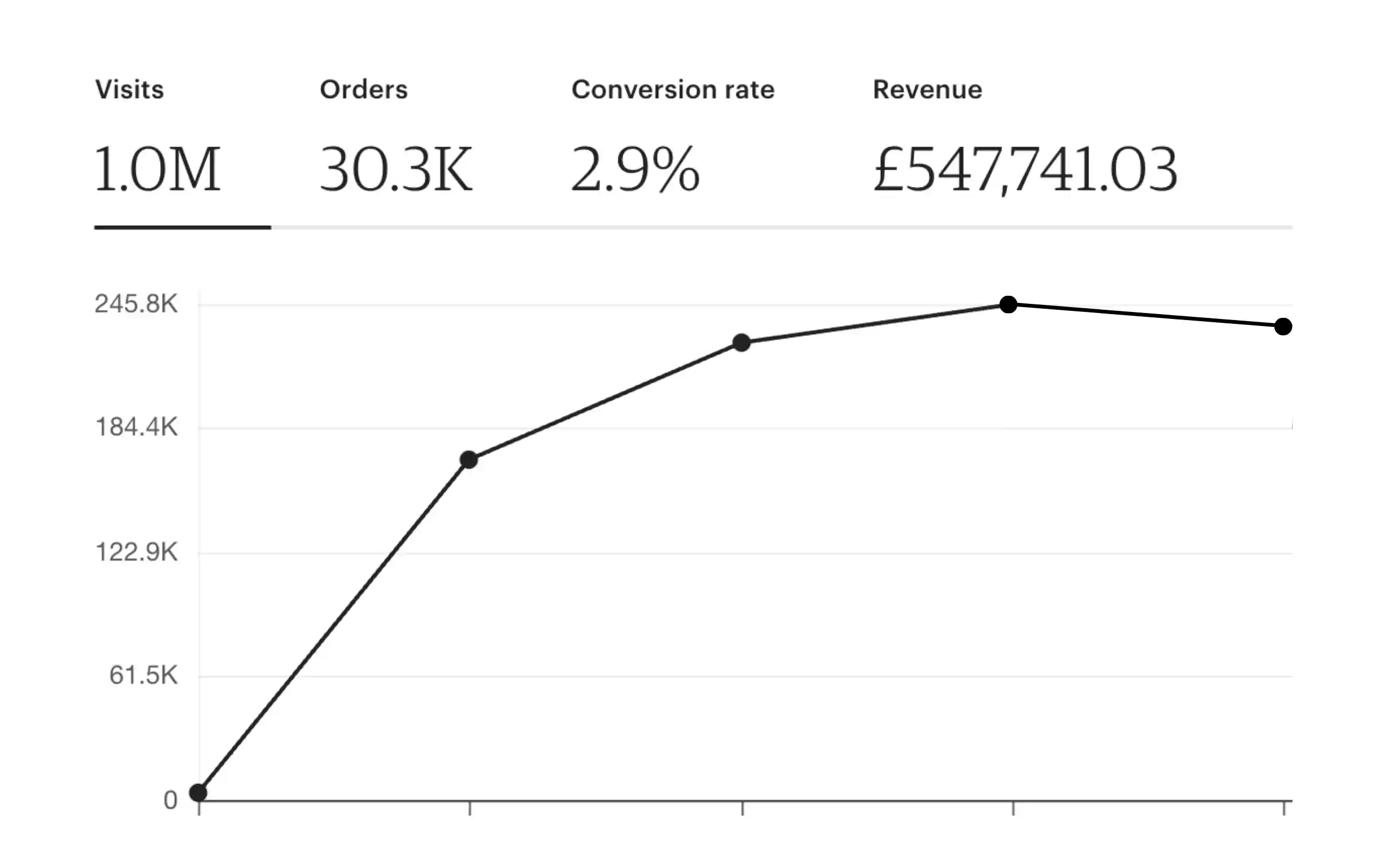Click the 1.0M visits total
Viewport: 1380px width, 868px height.
[157, 170]
